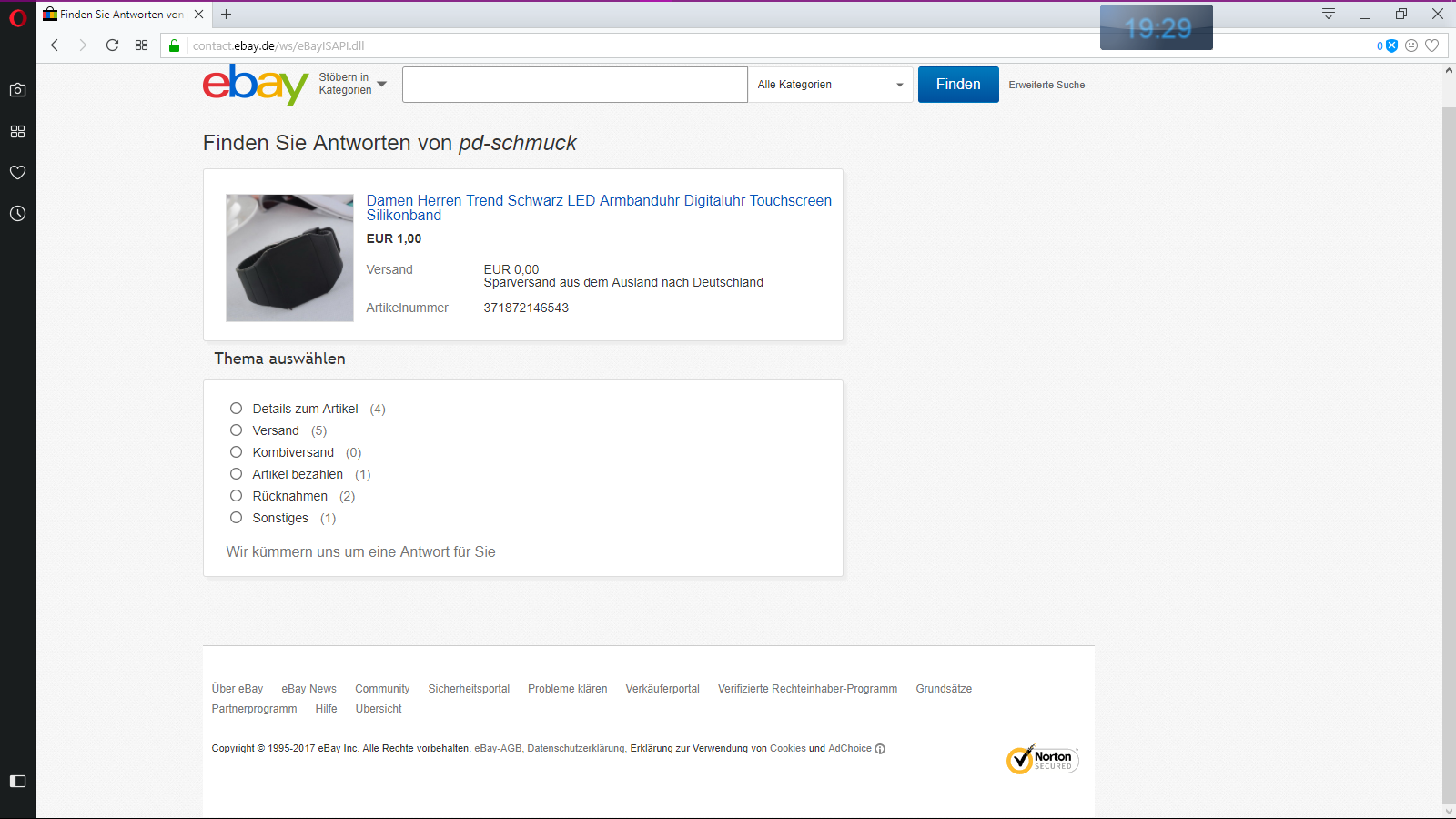Open Bookmarks heart icon in sidebar

coord(17,172)
